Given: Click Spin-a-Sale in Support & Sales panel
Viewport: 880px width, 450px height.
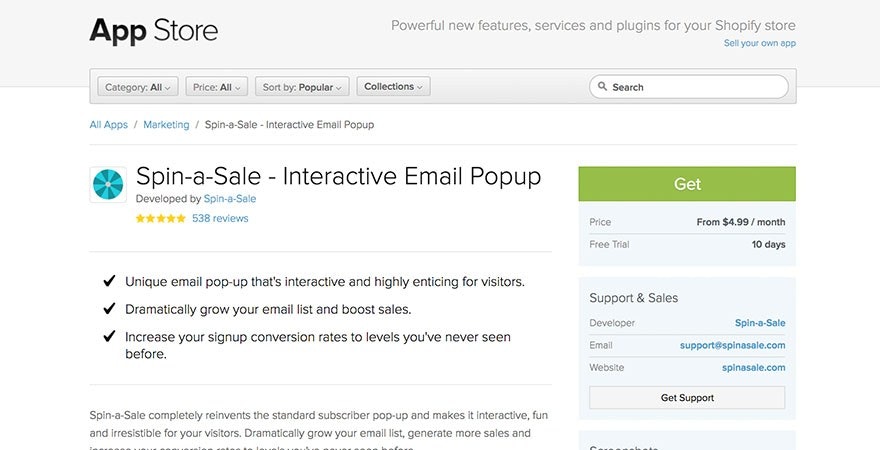Looking at the screenshot, I should [760, 323].
